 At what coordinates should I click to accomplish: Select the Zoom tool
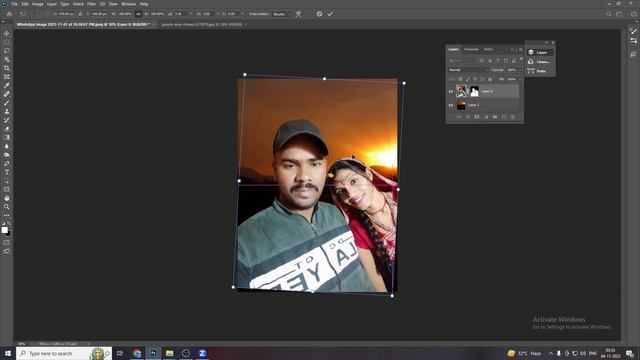7,207
